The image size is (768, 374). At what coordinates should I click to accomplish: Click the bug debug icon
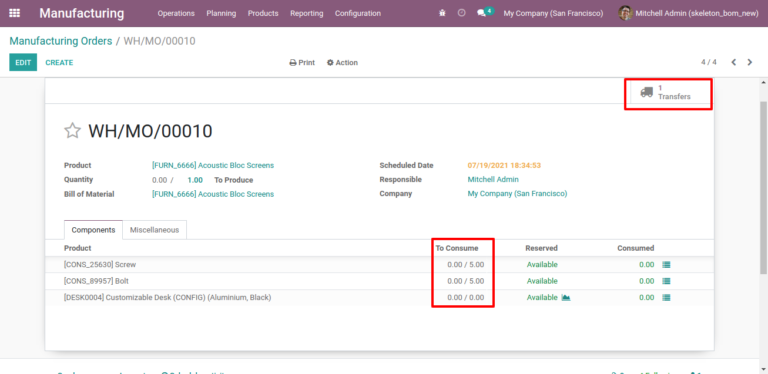(442, 13)
